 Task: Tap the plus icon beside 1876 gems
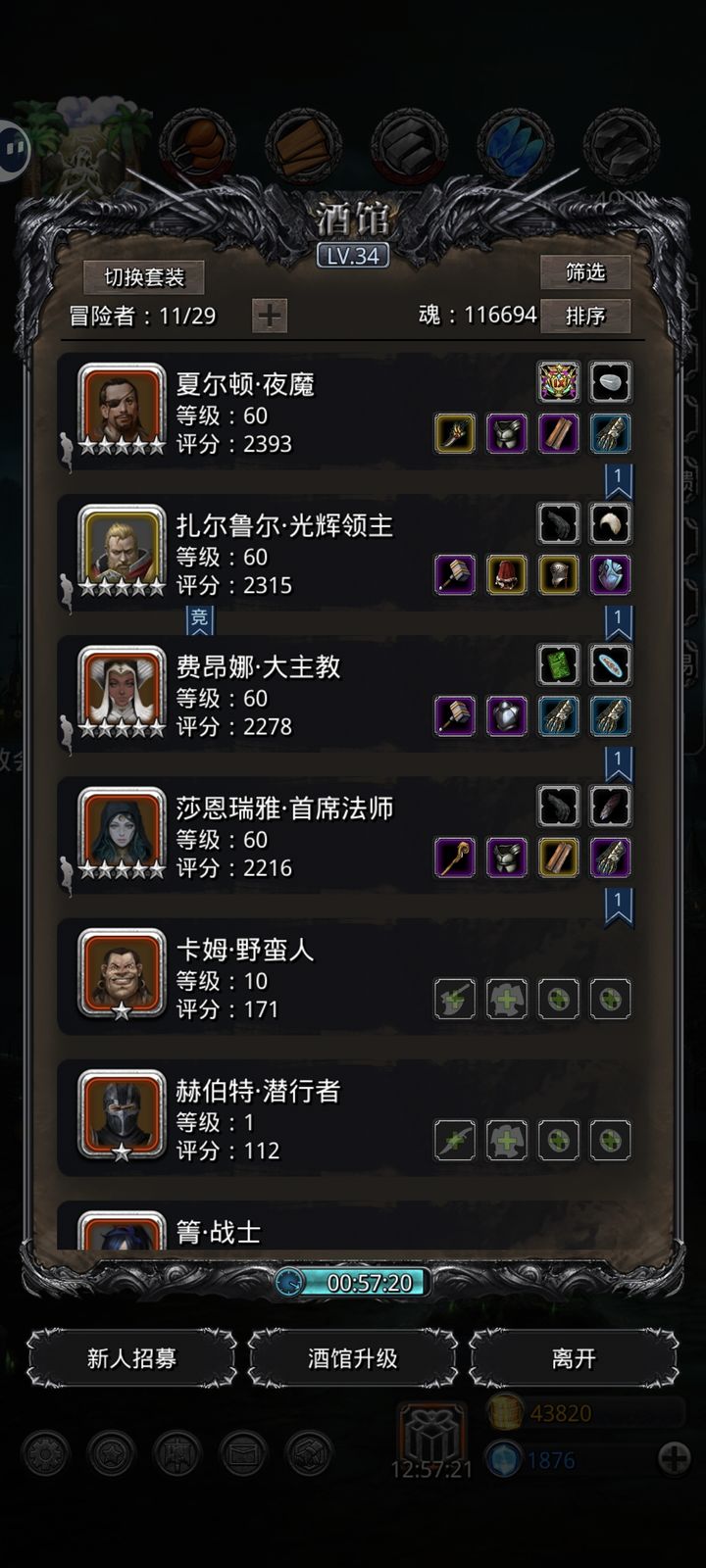pos(675,1458)
